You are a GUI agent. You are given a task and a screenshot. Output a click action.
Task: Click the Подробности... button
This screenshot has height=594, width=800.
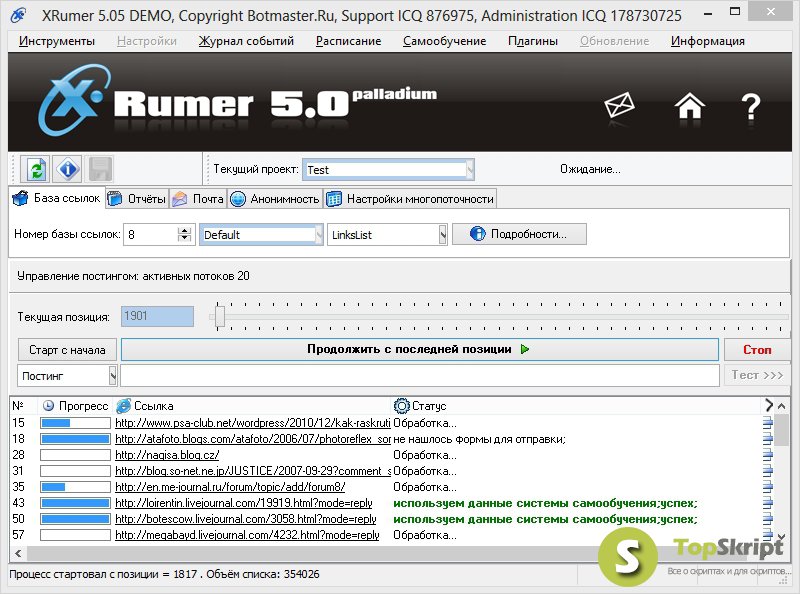(x=519, y=234)
